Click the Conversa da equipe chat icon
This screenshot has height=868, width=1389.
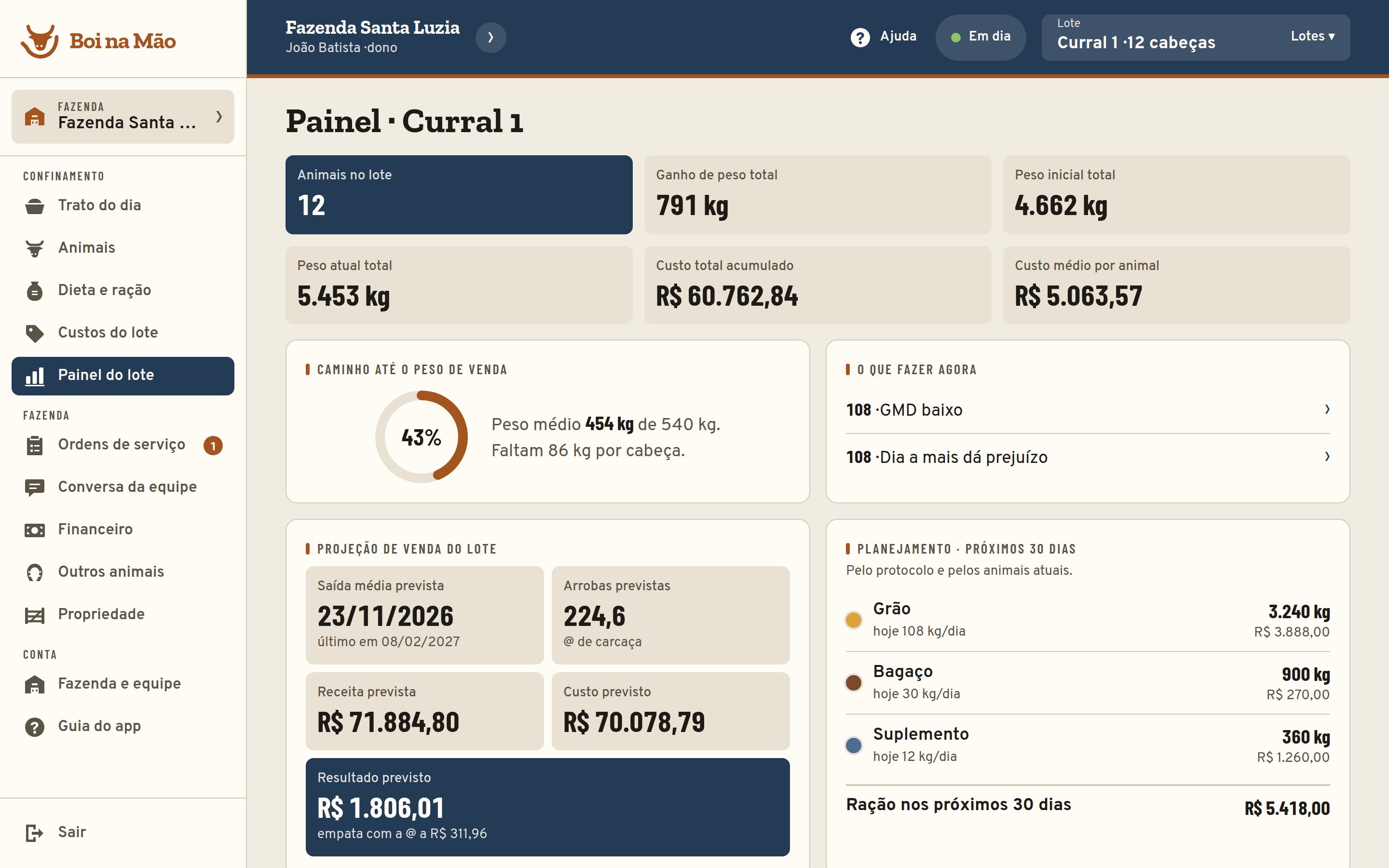point(34,488)
